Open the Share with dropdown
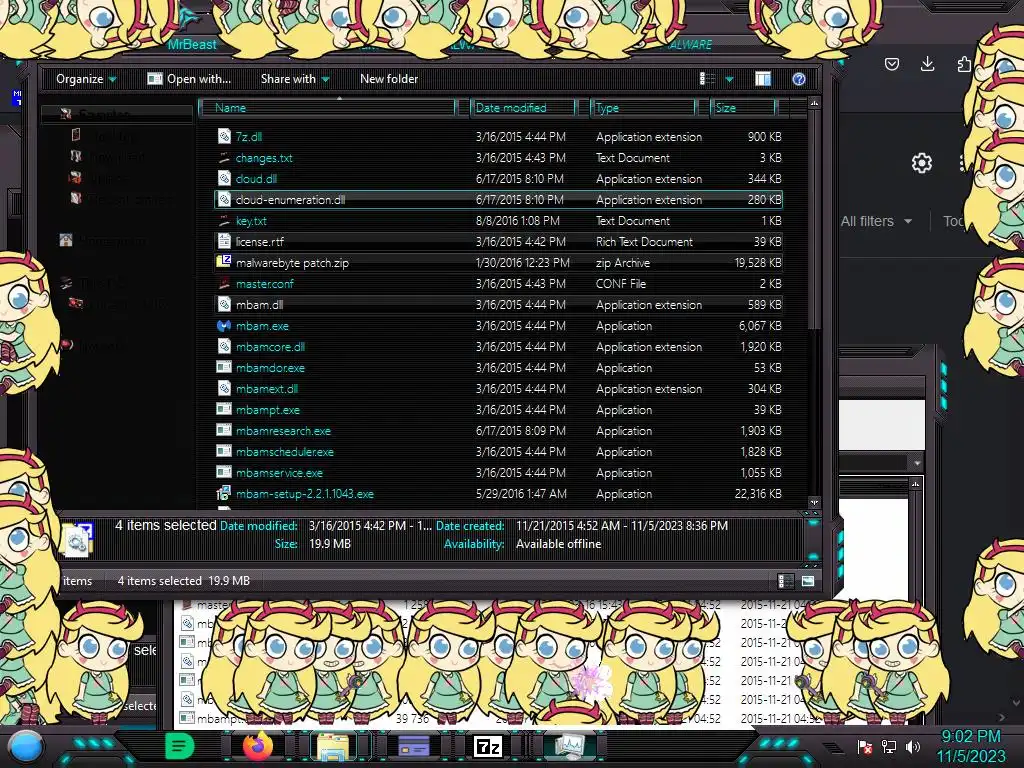The width and height of the screenshot is (1024, 768). click(x=295, y=79)
